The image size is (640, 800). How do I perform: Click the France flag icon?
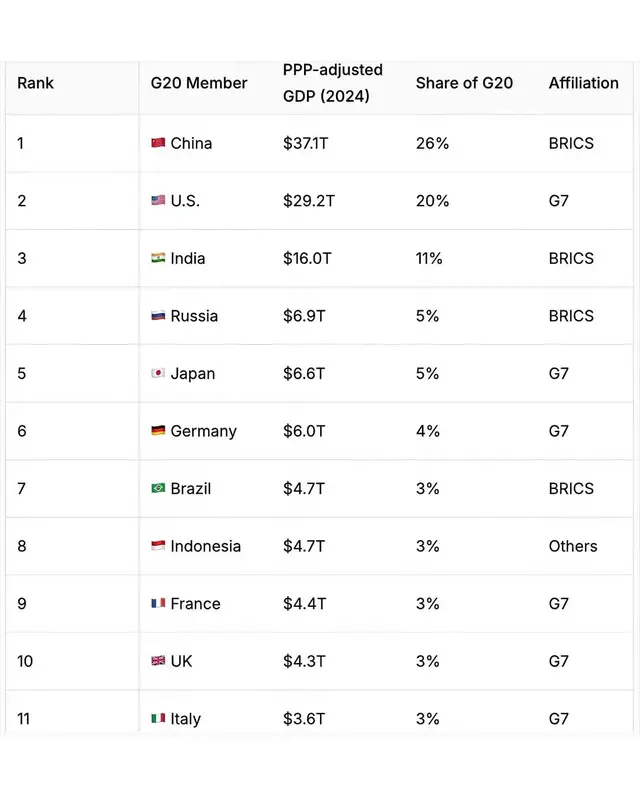[x=158, y=603]
